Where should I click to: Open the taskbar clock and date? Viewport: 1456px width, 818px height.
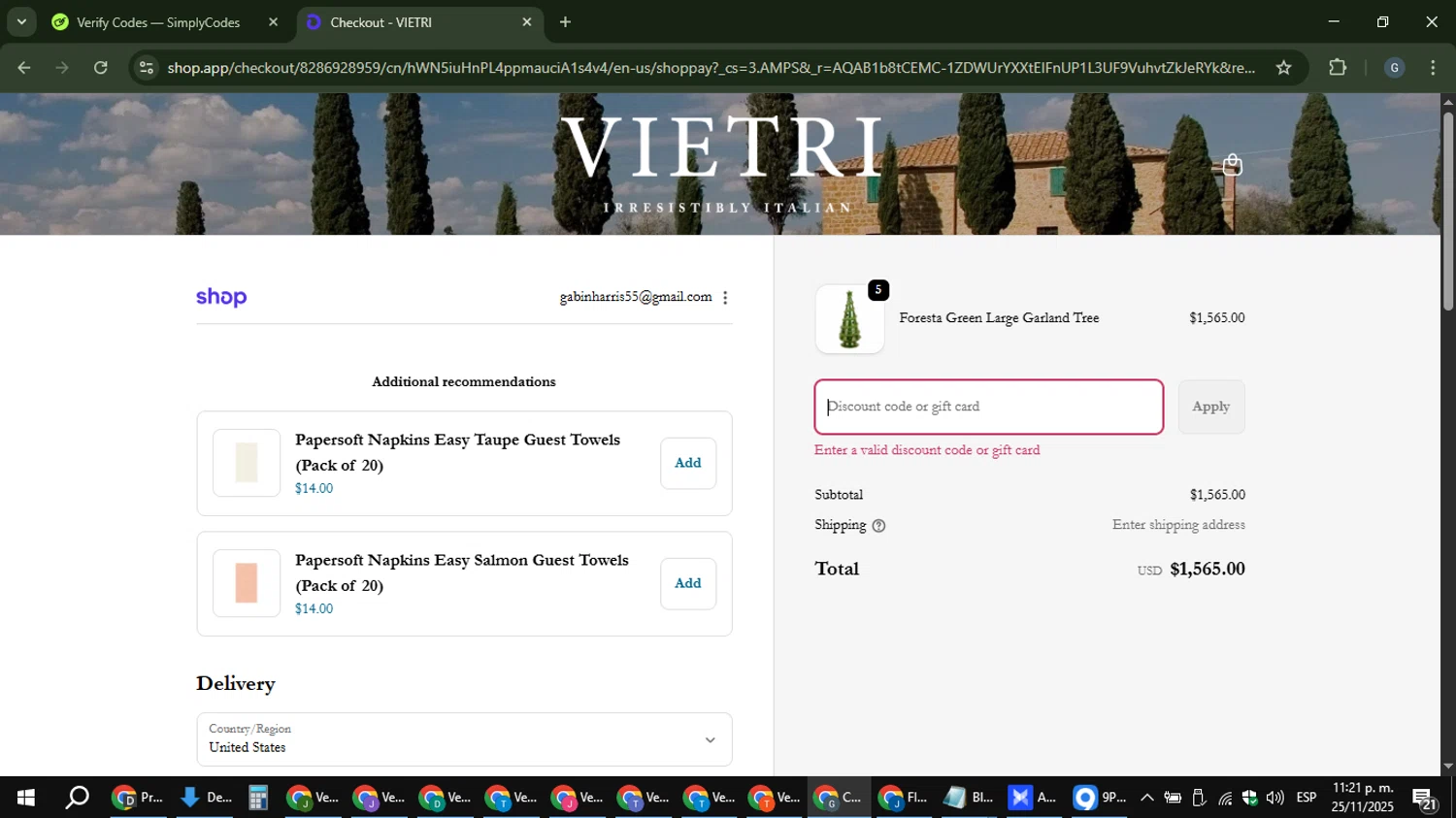[1362, 798]
